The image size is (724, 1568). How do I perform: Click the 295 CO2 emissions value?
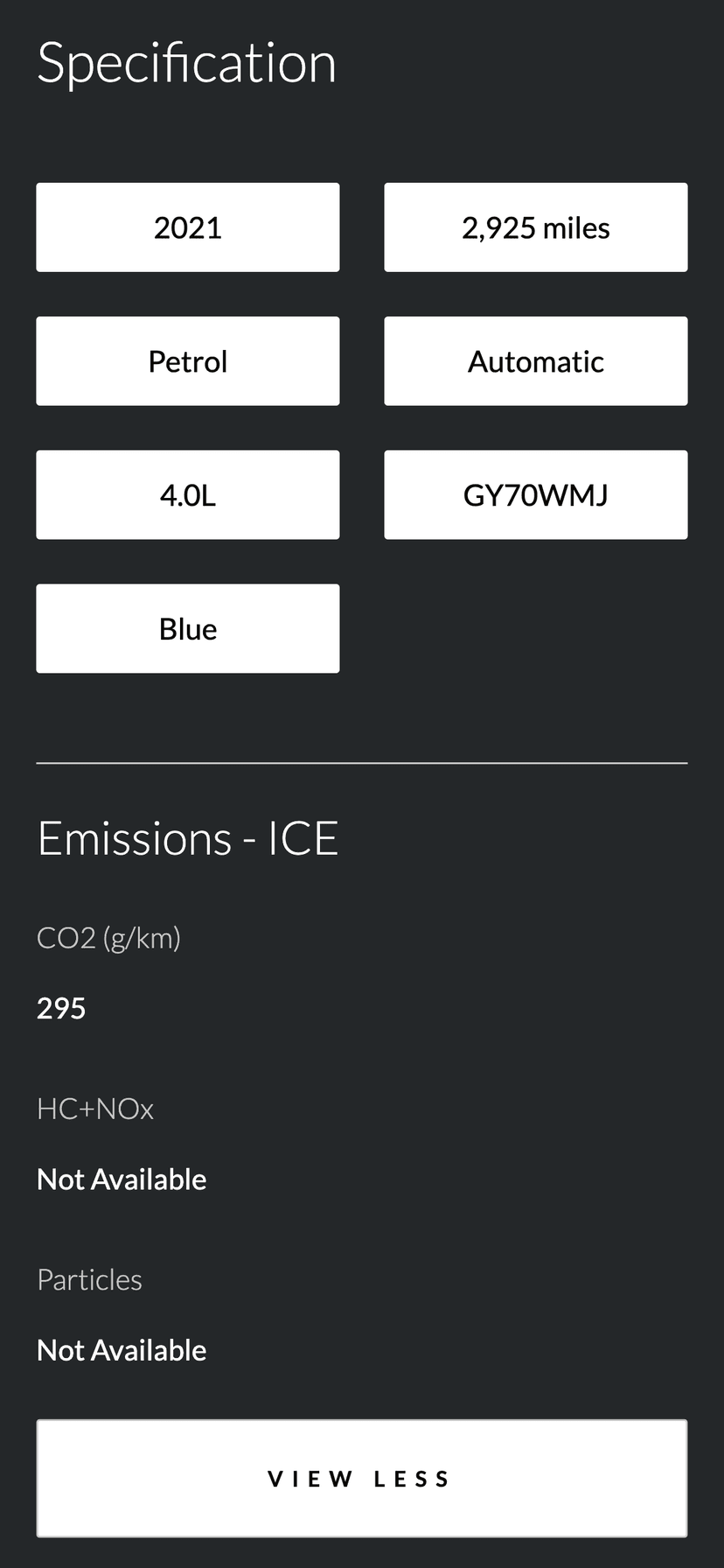click(60, 1007)
